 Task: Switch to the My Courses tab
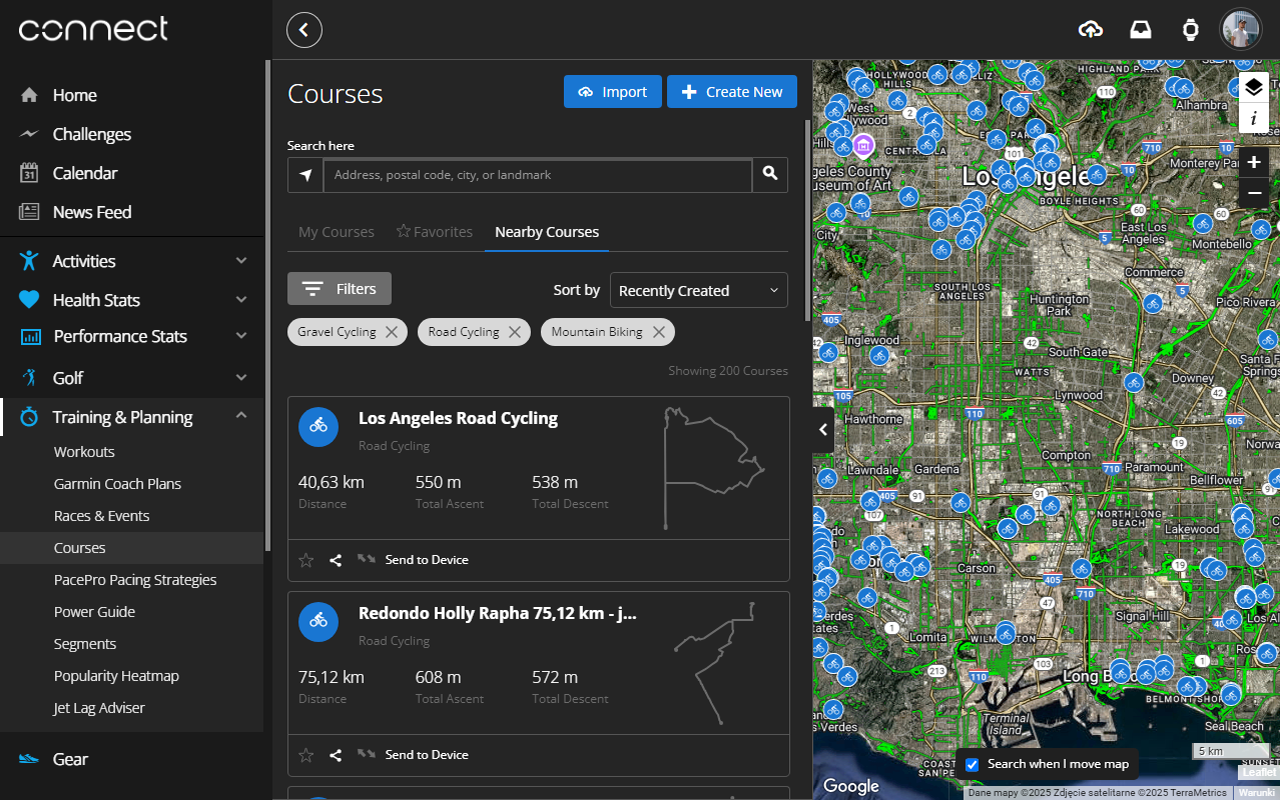(x=336, y=232)
